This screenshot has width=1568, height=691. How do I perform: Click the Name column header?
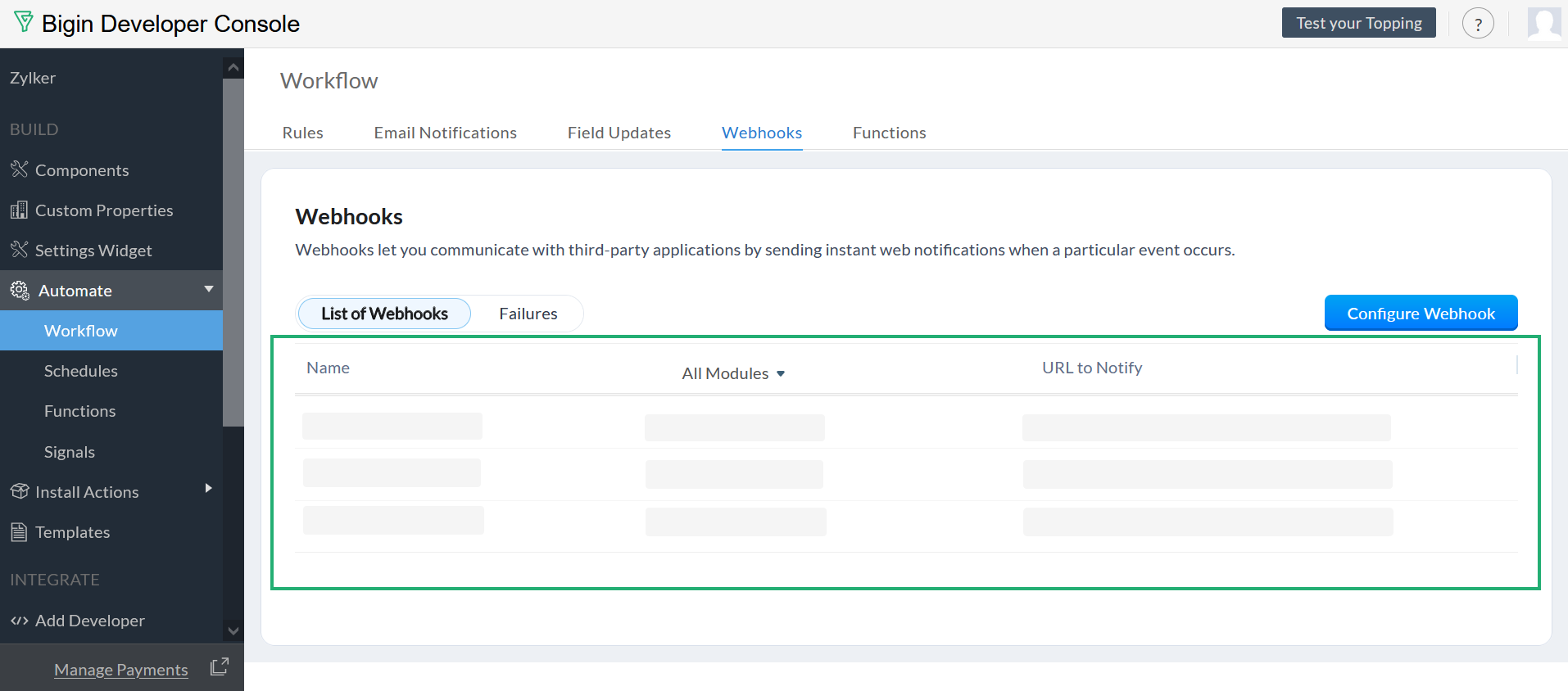tap(328, 368)
